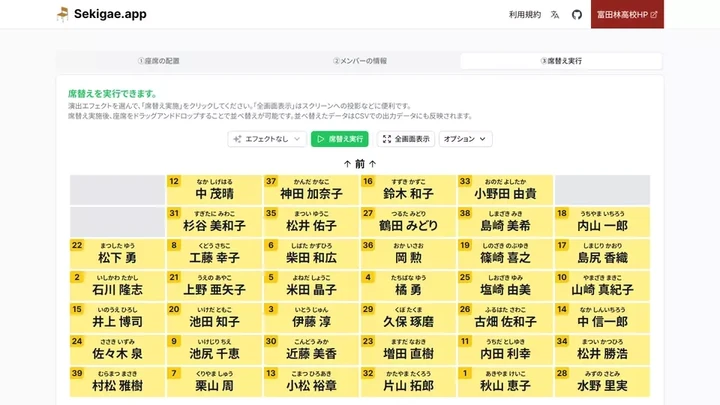Click the 席替えを実行できます heading text

pyautogui.click(x=112, y=94)
